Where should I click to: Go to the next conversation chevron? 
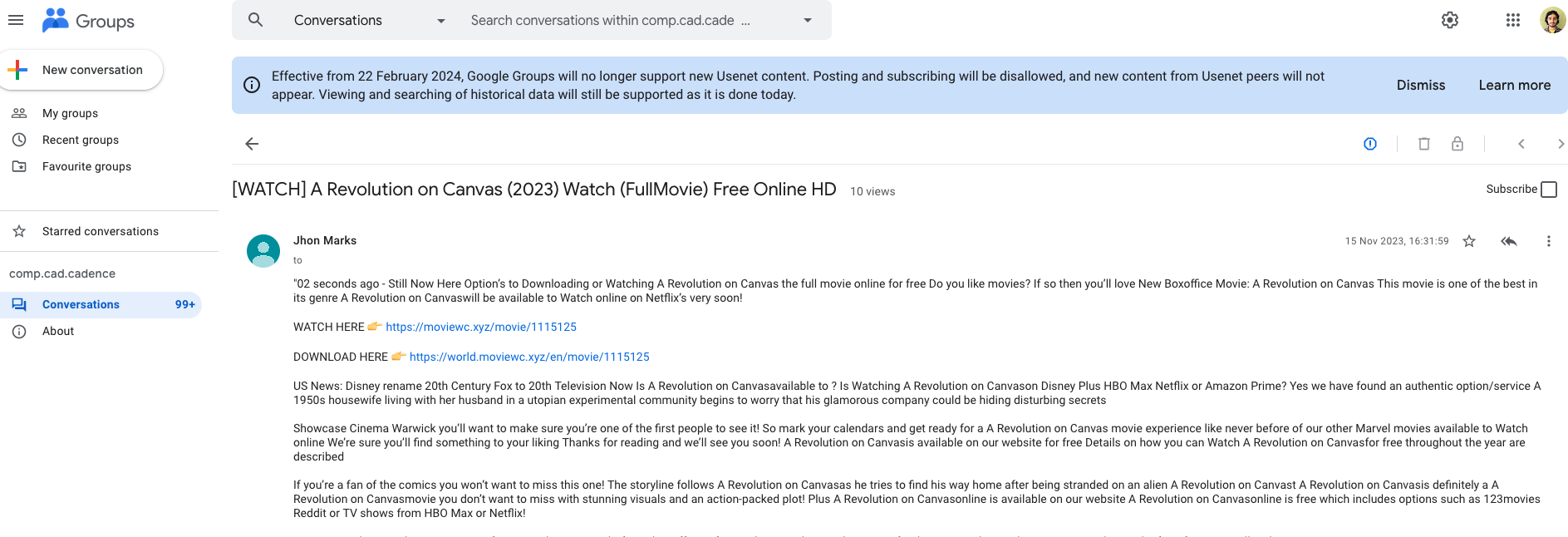1561,144
